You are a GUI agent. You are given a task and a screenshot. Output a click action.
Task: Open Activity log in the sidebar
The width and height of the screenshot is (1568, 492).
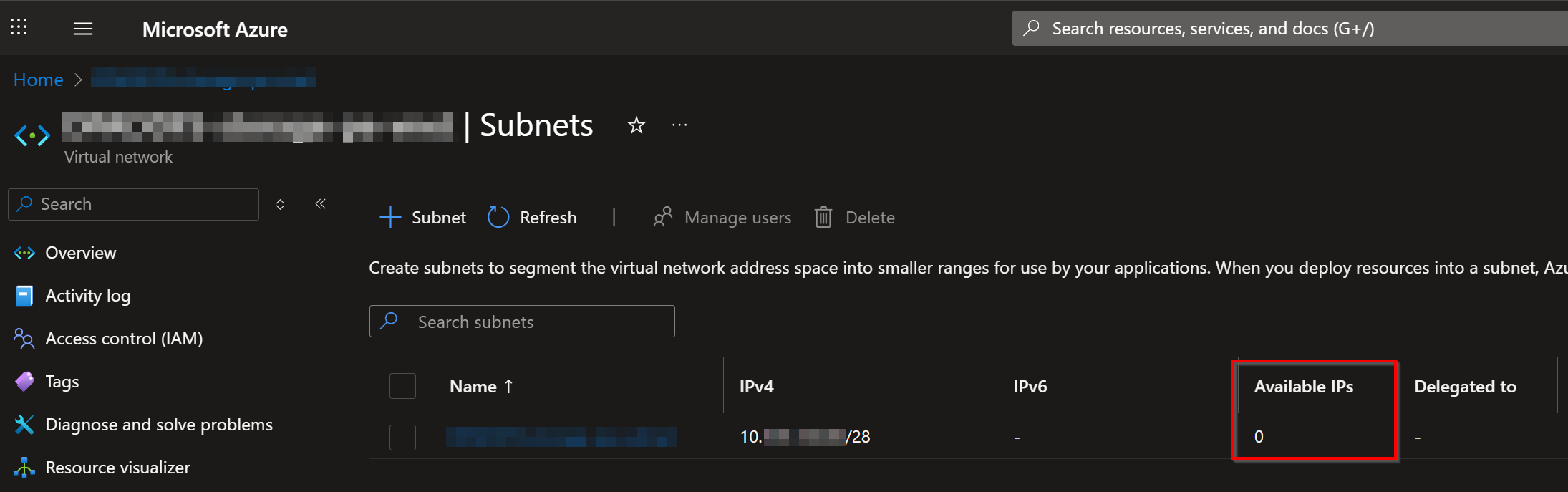[x=87, y=296]
